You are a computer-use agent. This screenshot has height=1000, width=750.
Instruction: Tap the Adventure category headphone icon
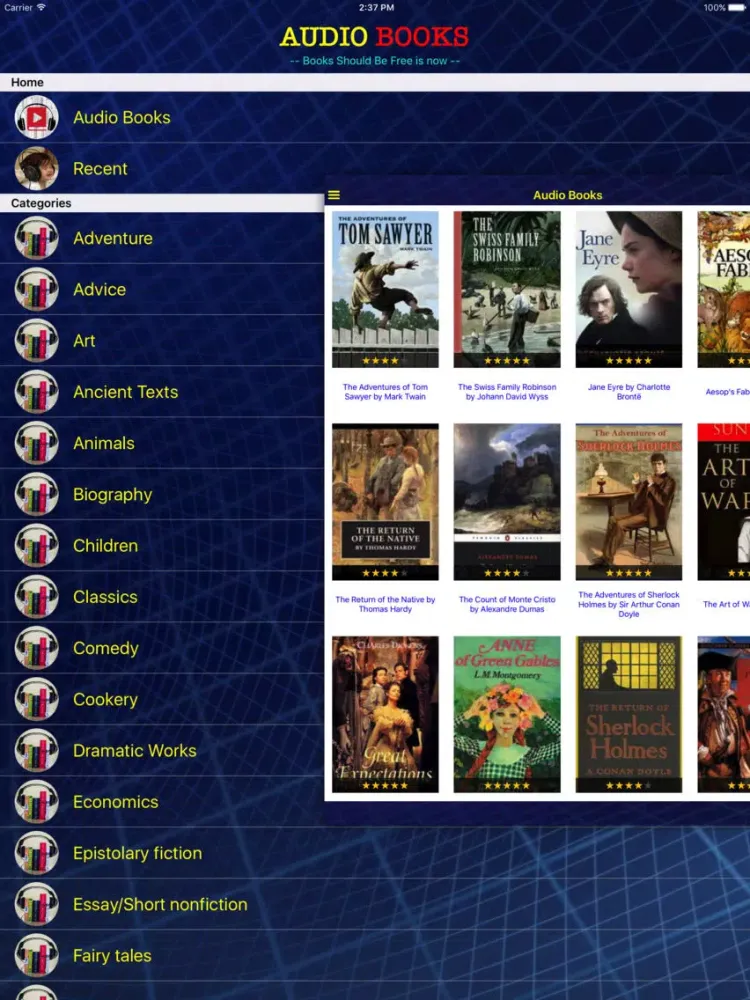point(36,238)
